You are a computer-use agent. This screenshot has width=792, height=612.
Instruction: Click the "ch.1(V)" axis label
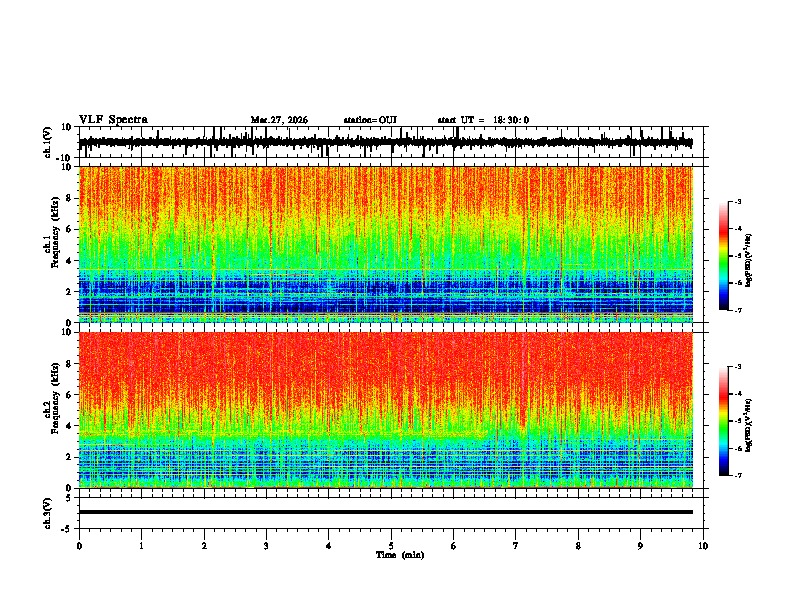coord(48,142)
